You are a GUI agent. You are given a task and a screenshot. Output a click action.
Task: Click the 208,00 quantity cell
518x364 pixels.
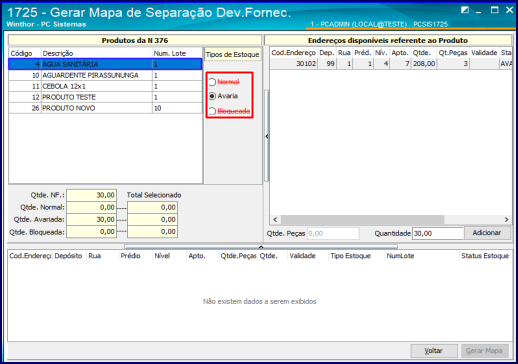tap(424, 64)
